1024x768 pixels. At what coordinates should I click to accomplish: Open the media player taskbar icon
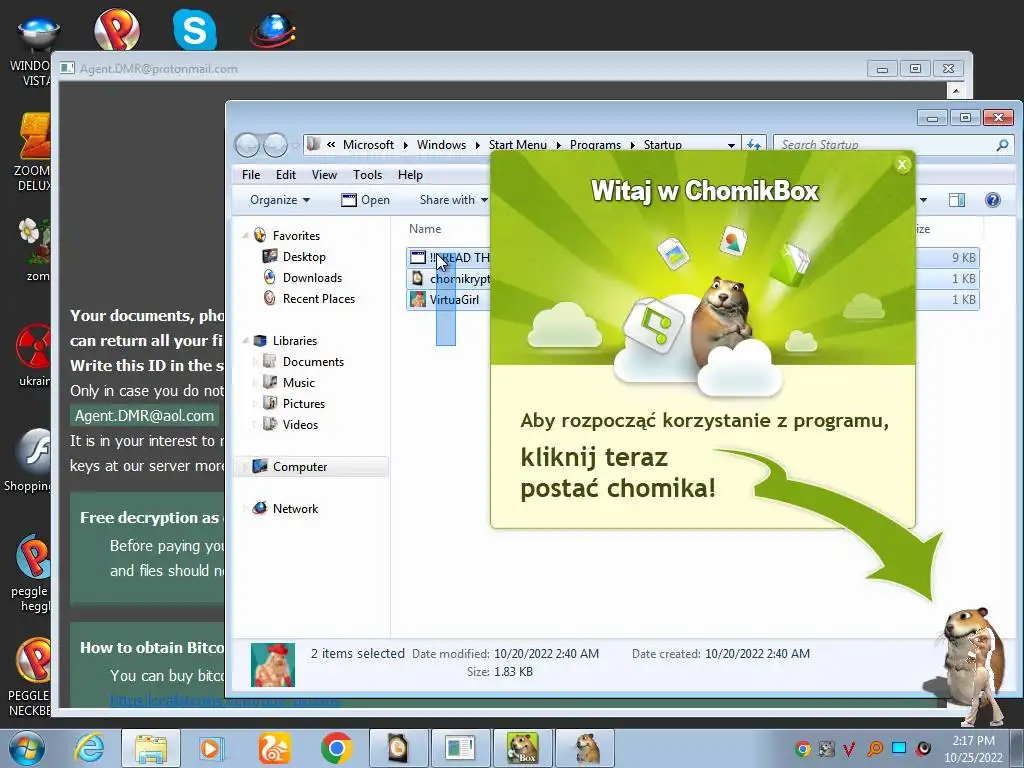(211, 748)
